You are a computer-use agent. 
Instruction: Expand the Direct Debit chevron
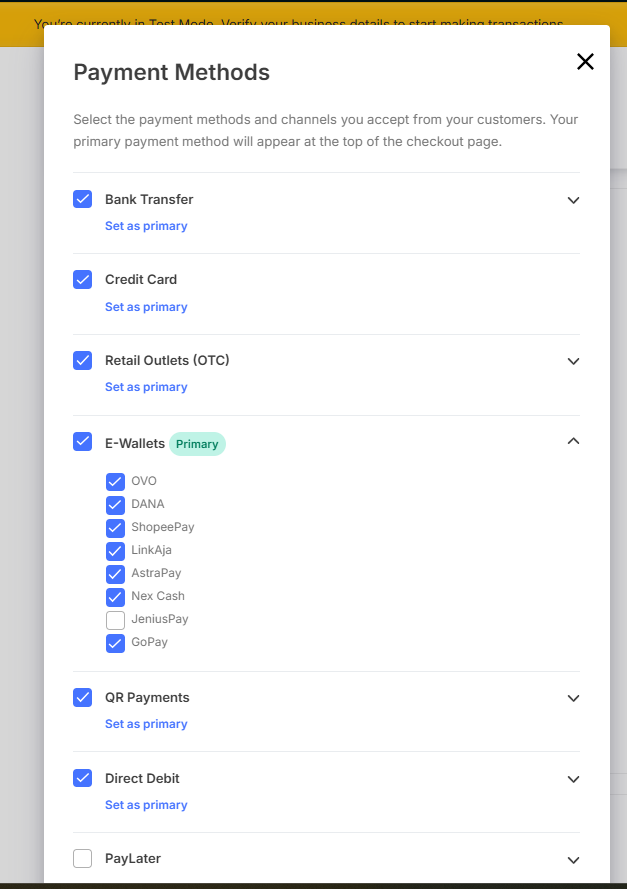(x=573, y=779)
